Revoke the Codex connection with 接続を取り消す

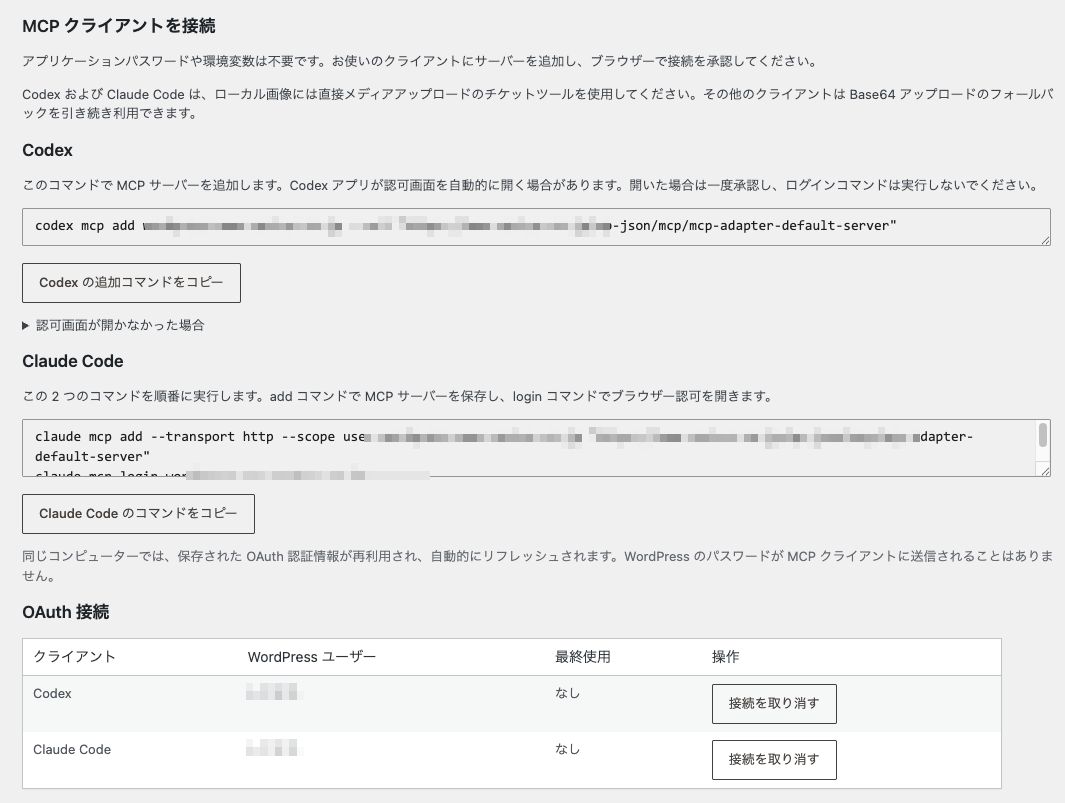[774, 704]
